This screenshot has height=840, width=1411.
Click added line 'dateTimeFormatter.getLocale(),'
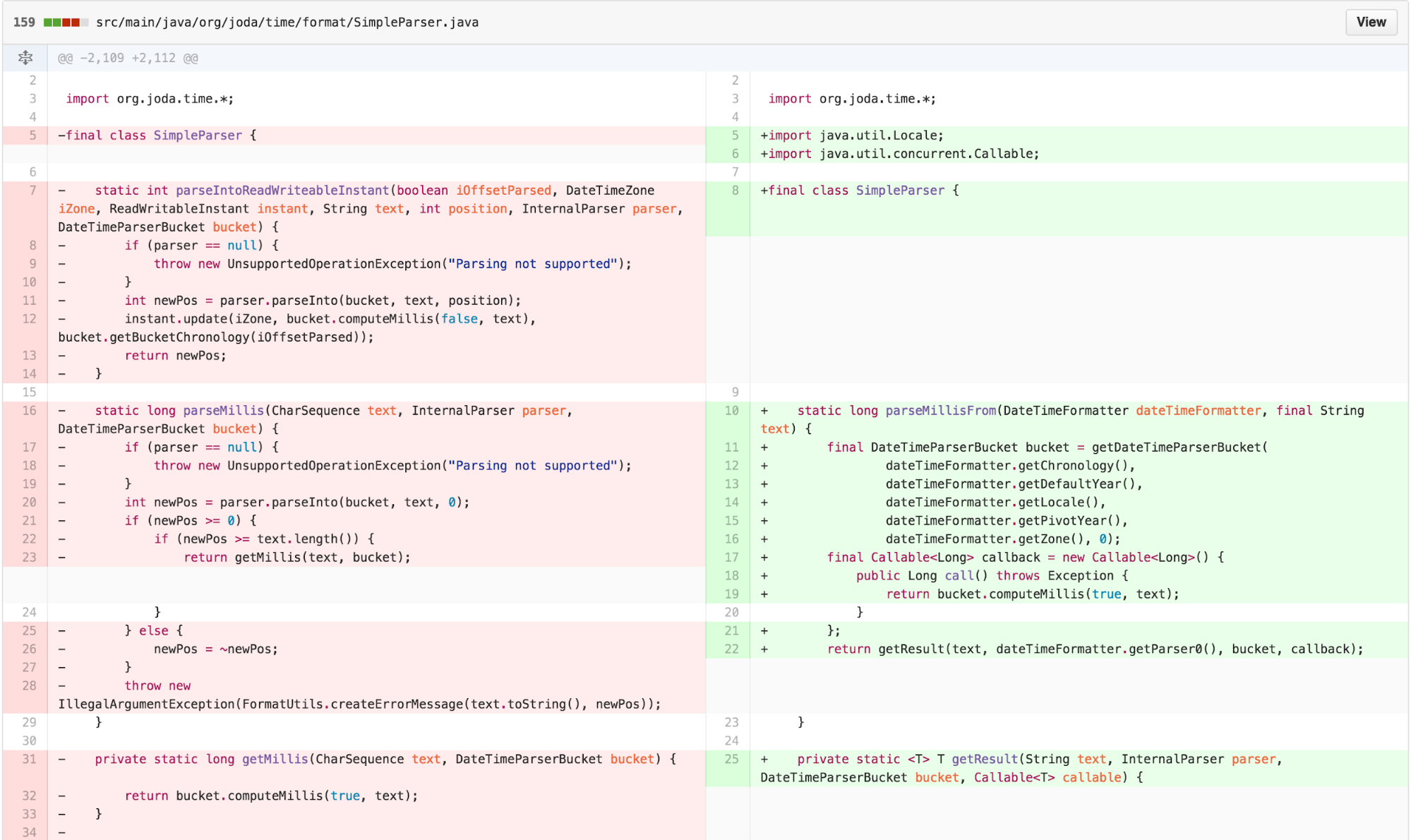(x=1079, y=503)
